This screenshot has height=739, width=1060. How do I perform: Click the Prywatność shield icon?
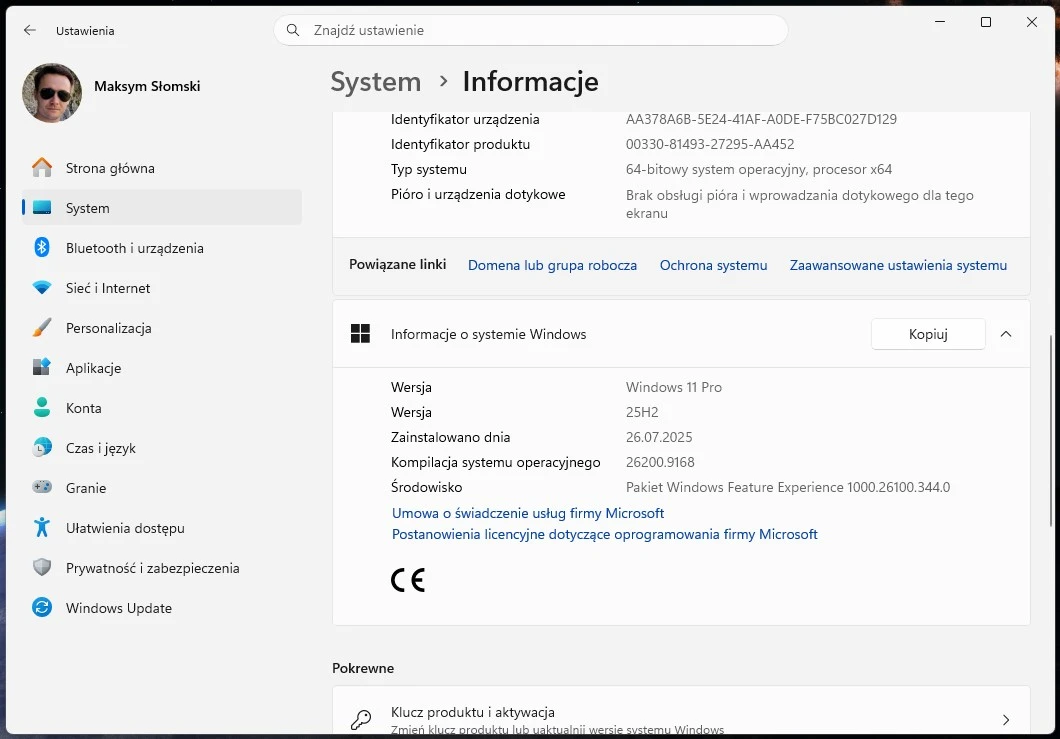point(42,567)
